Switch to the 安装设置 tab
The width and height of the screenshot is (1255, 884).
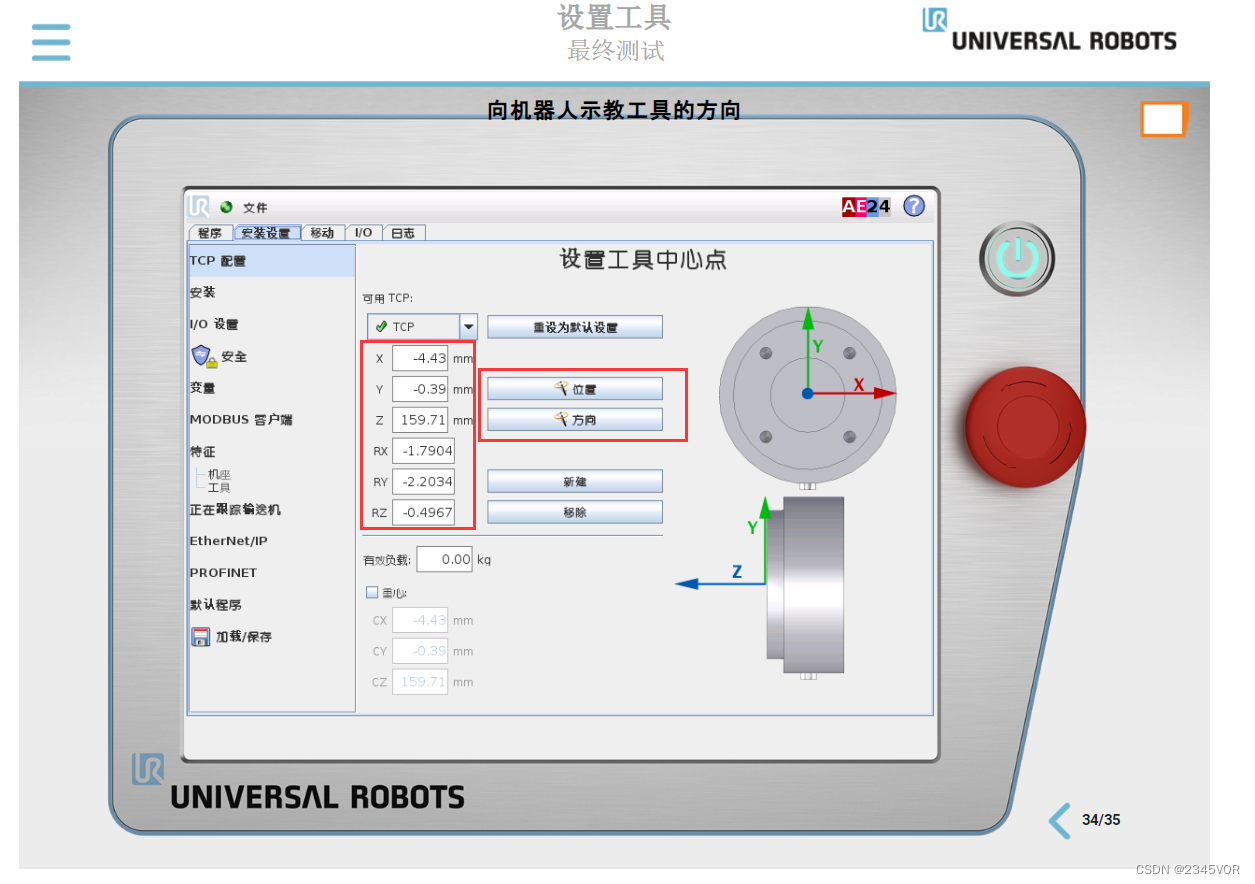point(267,232)
